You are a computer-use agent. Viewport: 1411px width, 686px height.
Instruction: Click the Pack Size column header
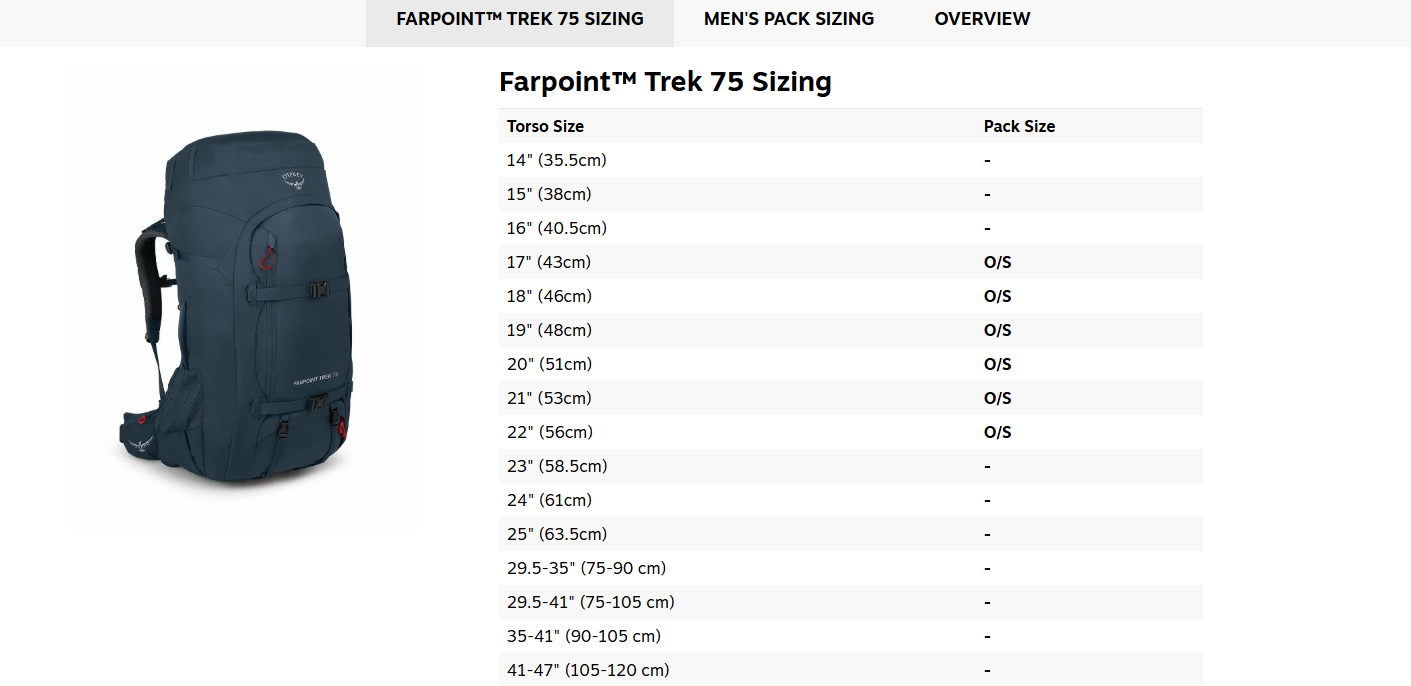1019,126
